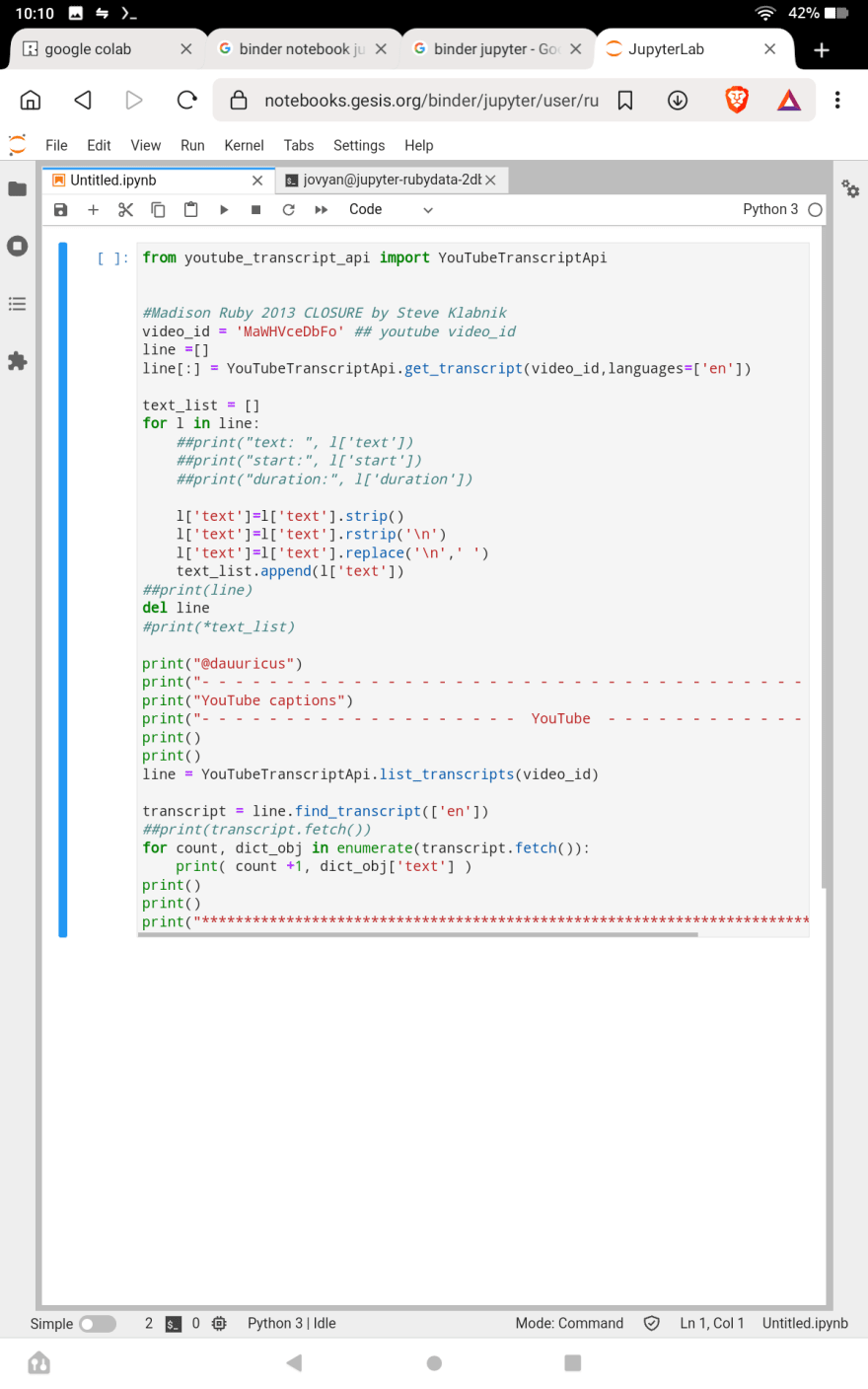Viewport: 868px width, 1389px height.
Task: Open browser three-dot menu
Action: 837,100
